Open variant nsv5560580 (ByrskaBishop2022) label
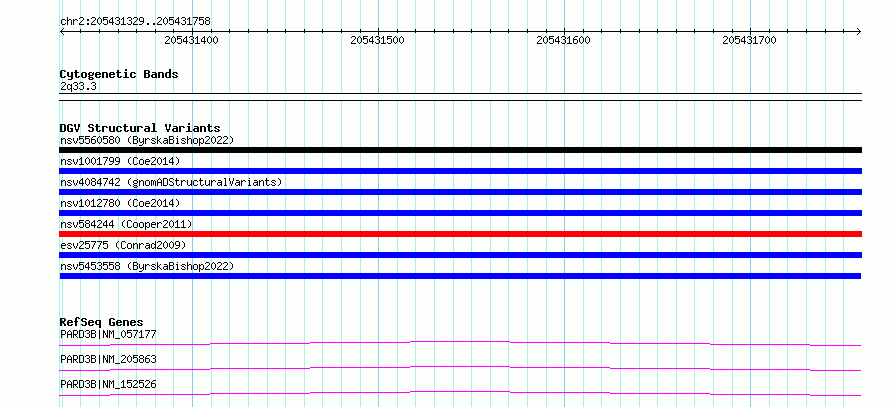Viewport: 890px width, 407px height. point(147,140)
